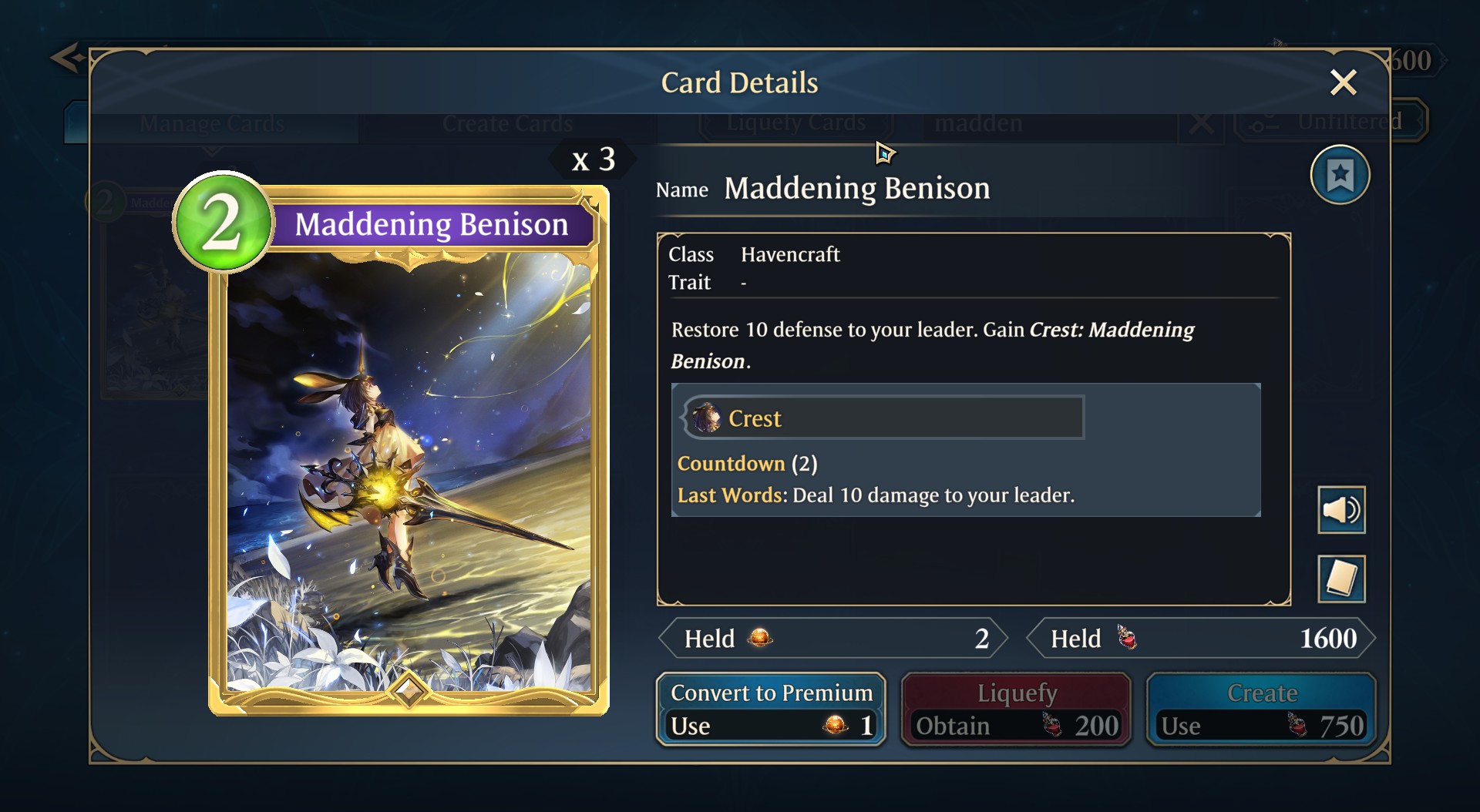Open the Liquefy Cards option
Image resolution: width=1480 pixels, height=812 pixels.
[796, 122]
